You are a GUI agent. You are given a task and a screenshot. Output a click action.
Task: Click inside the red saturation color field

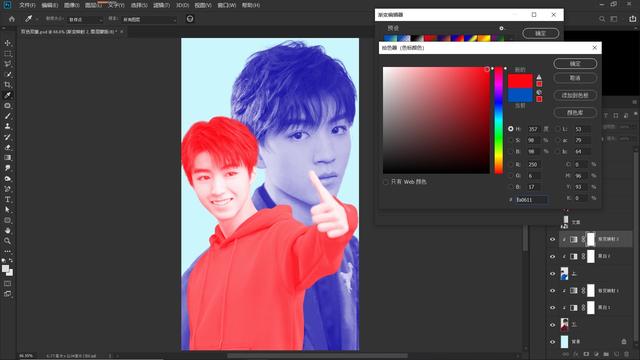point(436,120)
